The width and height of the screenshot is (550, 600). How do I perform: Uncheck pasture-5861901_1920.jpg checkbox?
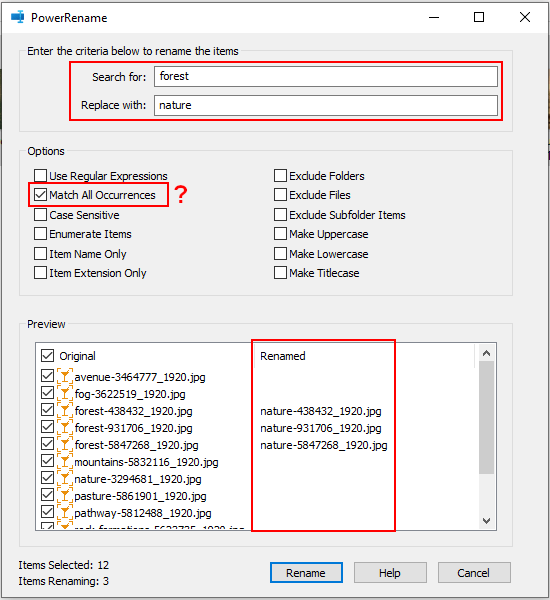click(47, 495)
